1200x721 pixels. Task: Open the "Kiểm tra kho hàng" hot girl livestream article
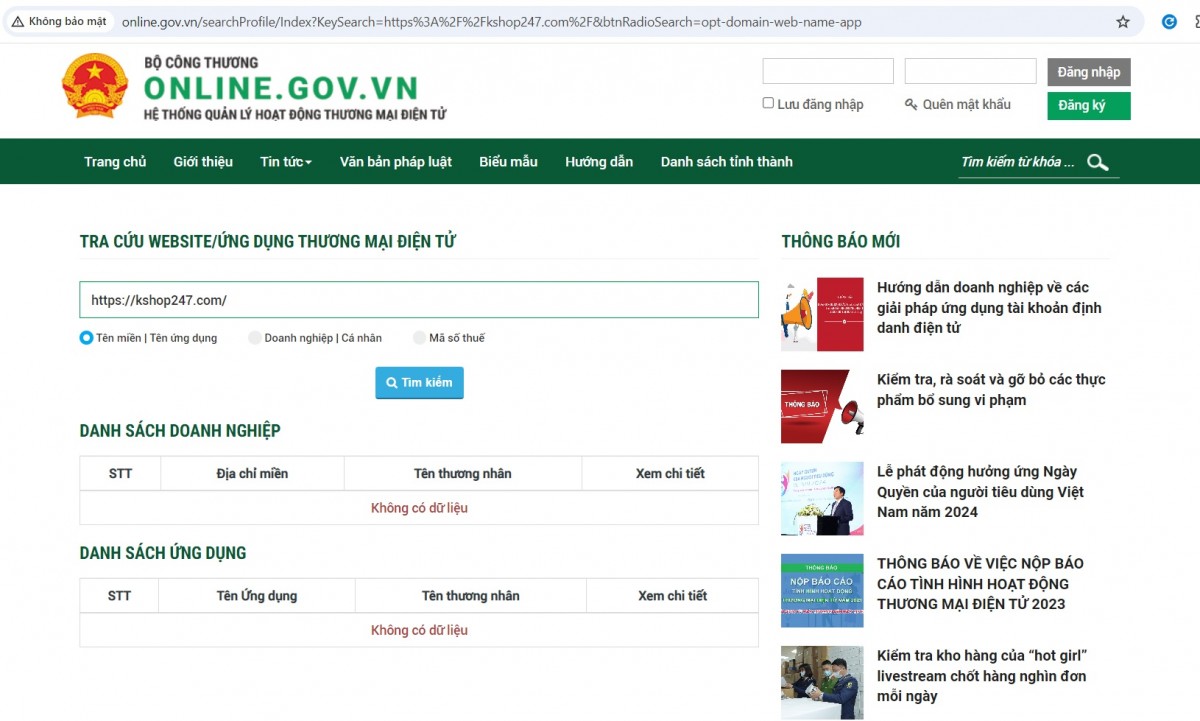(x=981, y=676)
